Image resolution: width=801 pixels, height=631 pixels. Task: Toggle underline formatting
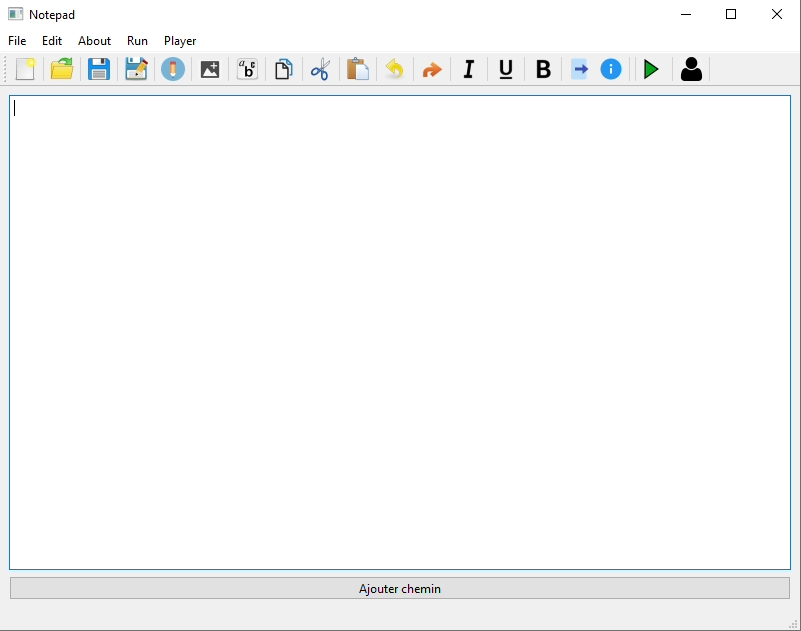[x=506, y=69]
